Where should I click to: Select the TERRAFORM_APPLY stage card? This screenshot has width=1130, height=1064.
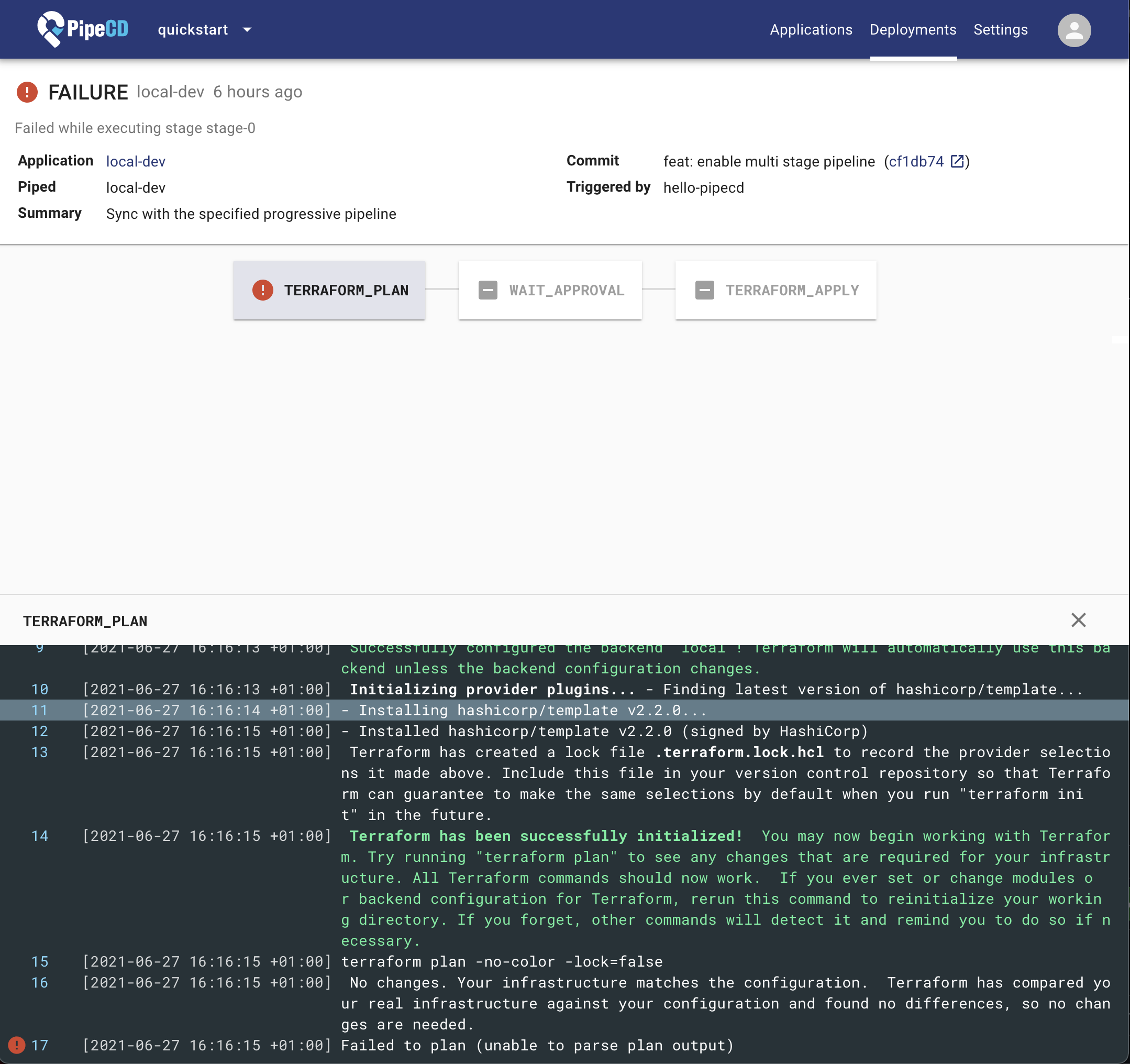776,290
